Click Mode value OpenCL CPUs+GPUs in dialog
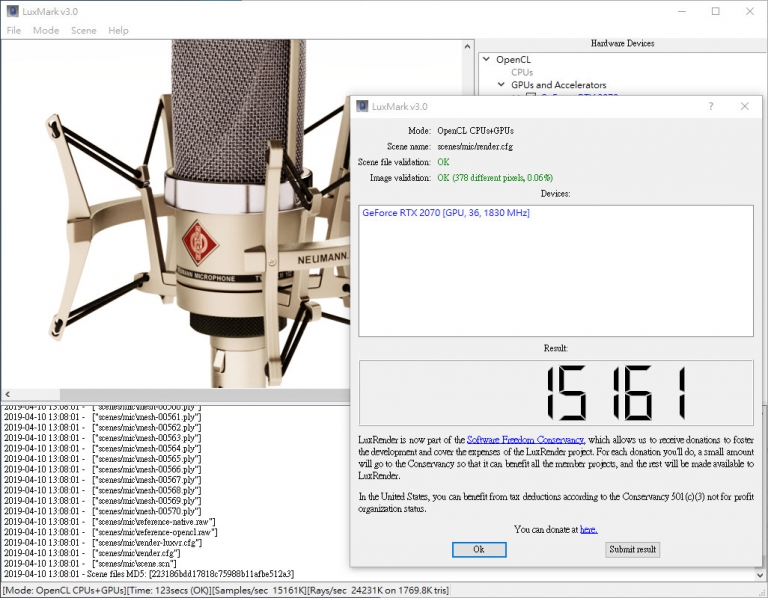 point(476,131)
